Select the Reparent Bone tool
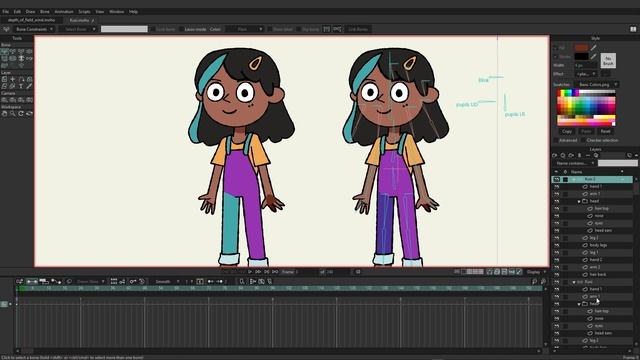 (x=29, y=52)
